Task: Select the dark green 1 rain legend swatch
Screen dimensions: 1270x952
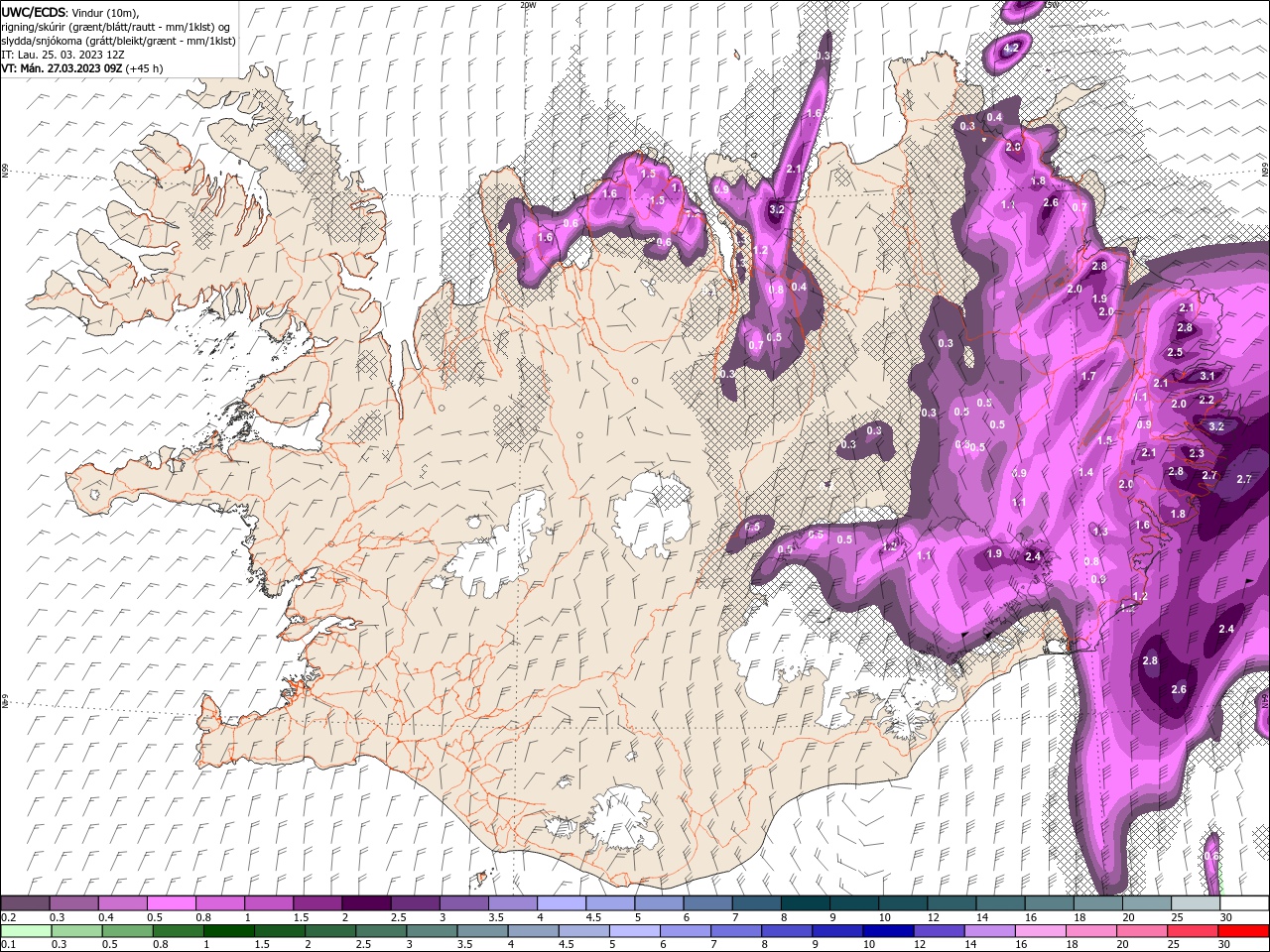Action: click(229, 930)
